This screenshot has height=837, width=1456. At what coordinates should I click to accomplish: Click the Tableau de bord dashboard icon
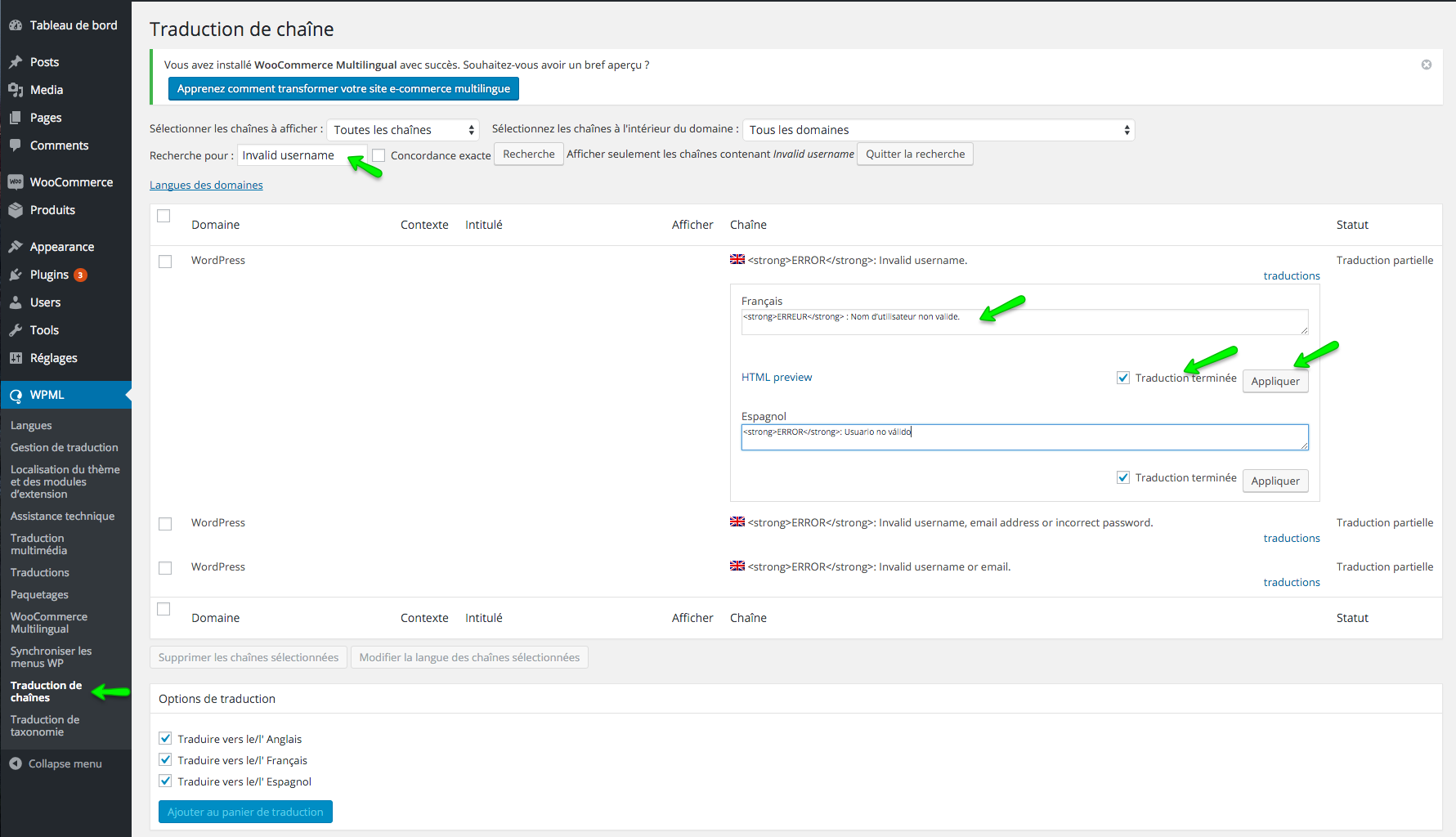click(16, 25)
